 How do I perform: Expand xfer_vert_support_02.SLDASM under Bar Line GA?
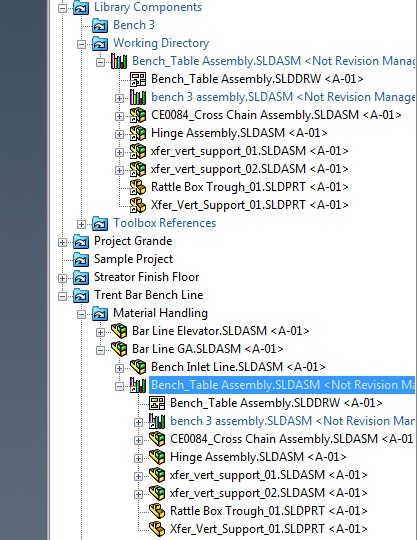click(138, 494)
